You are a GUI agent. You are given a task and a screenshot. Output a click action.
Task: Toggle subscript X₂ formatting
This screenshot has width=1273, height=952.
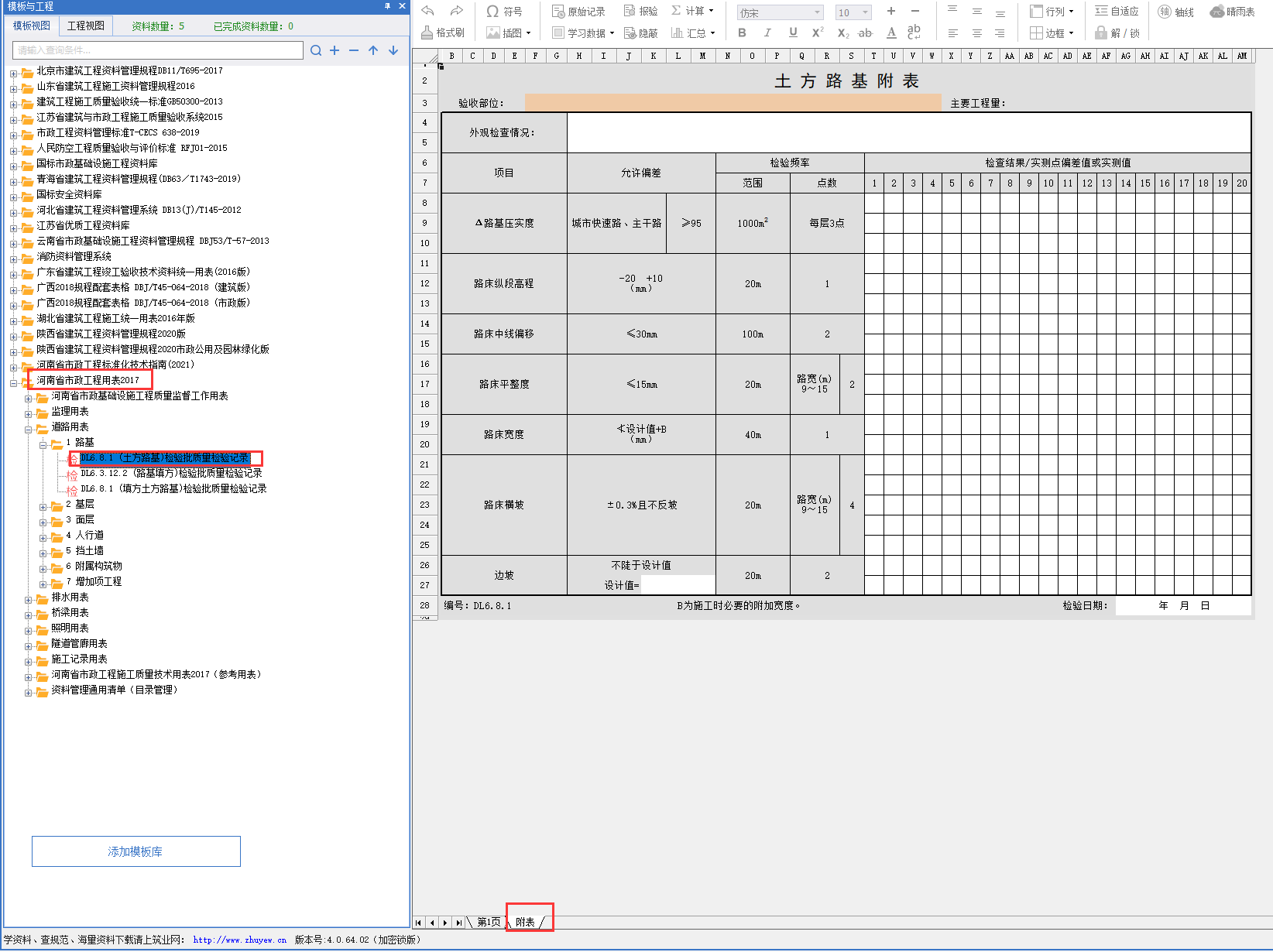(x=843, y=33)
